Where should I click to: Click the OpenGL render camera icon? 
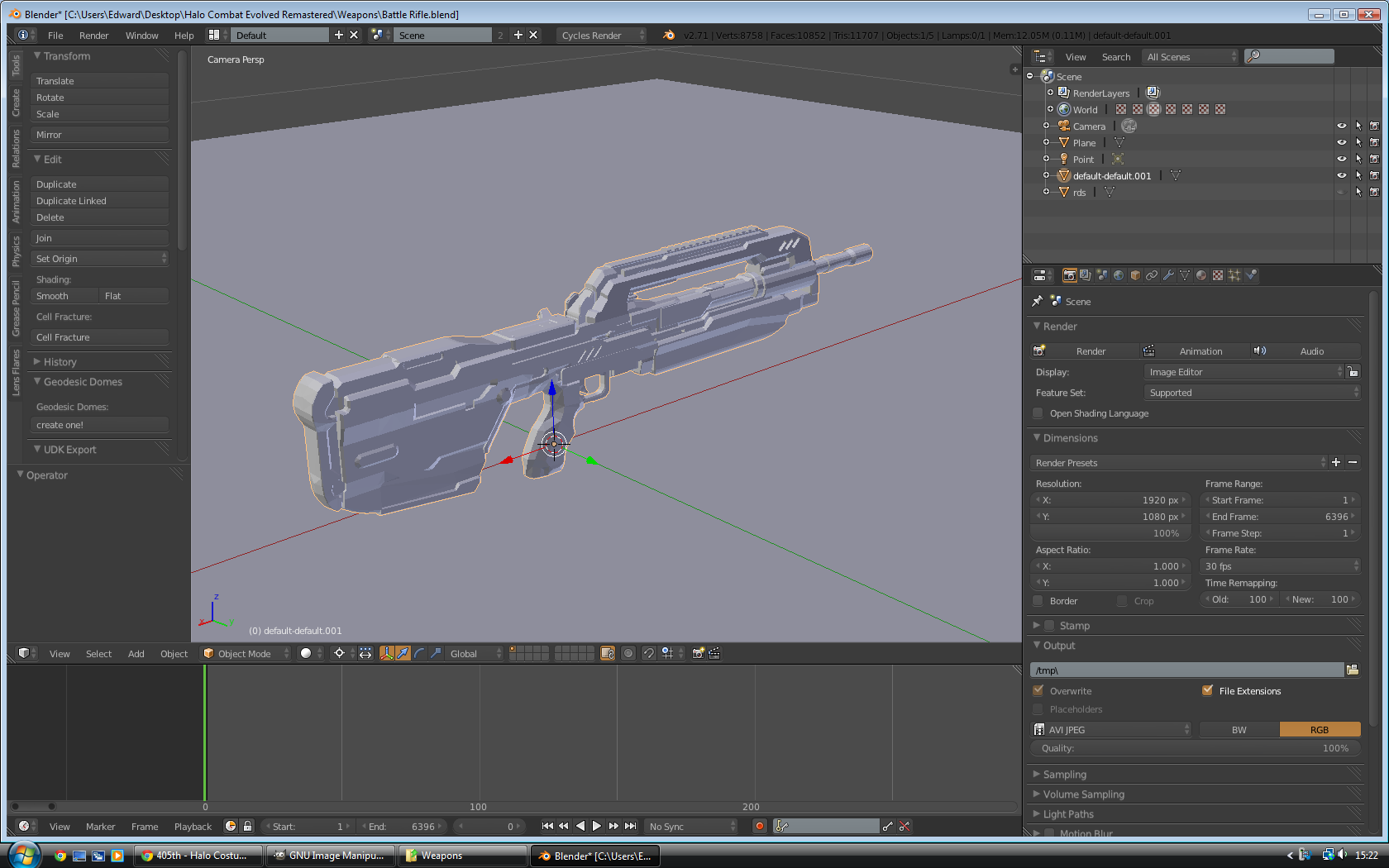[x=698, y=653]
